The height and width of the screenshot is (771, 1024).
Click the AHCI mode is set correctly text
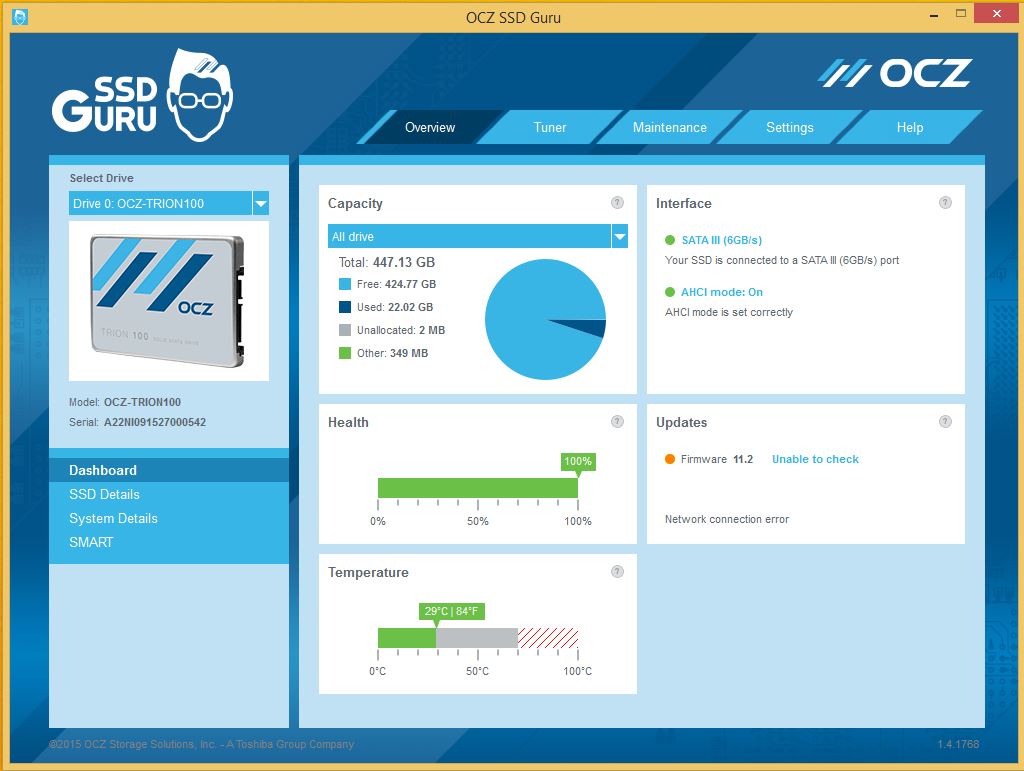coord(729,312)
